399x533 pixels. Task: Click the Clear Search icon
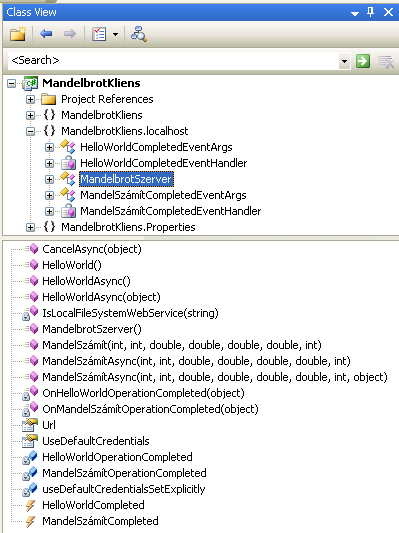(386, 62)
